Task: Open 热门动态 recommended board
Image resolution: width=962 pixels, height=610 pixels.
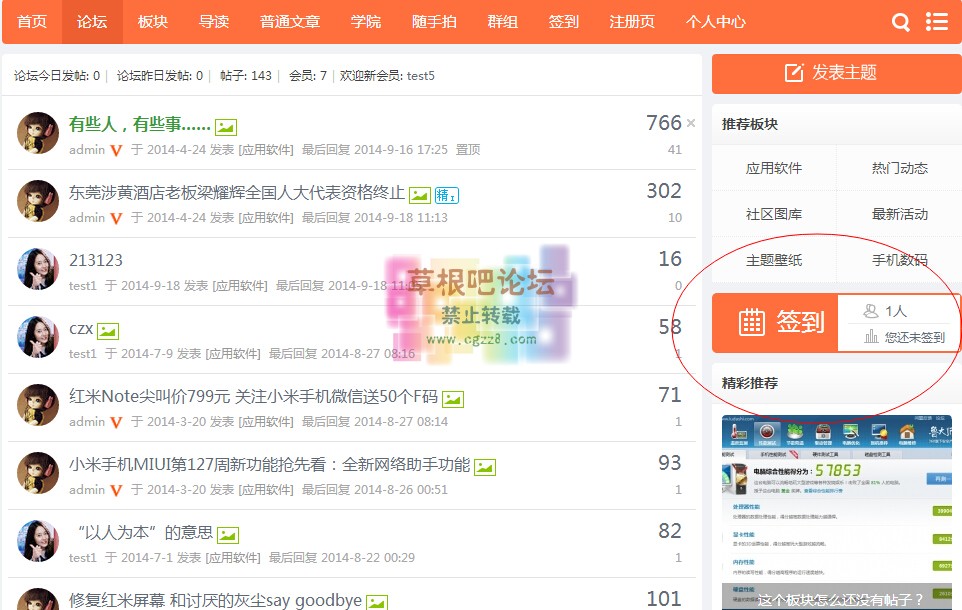Action: tap(899, 168)
